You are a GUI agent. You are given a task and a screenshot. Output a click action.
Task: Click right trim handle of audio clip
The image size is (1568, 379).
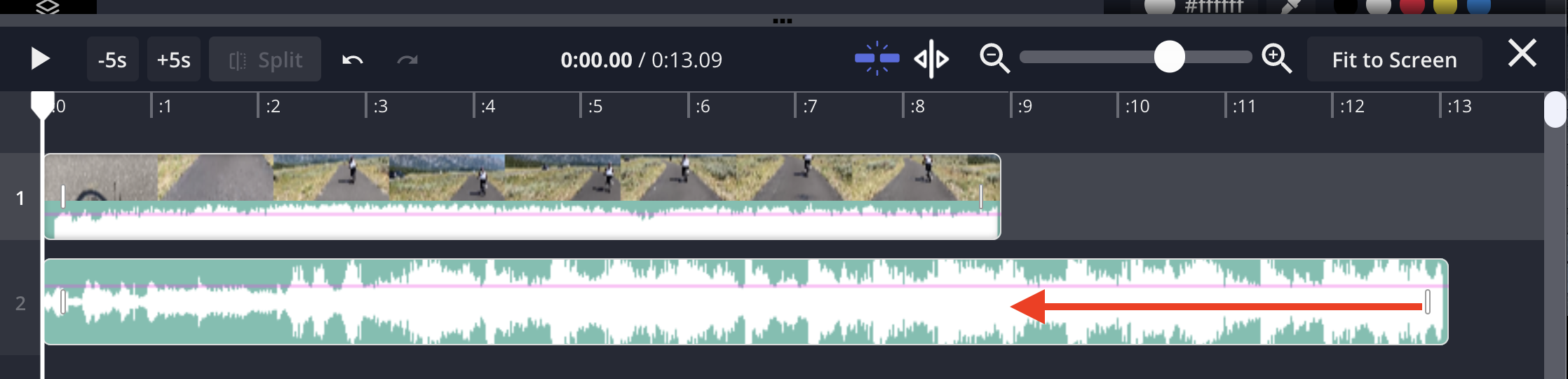1427,302
